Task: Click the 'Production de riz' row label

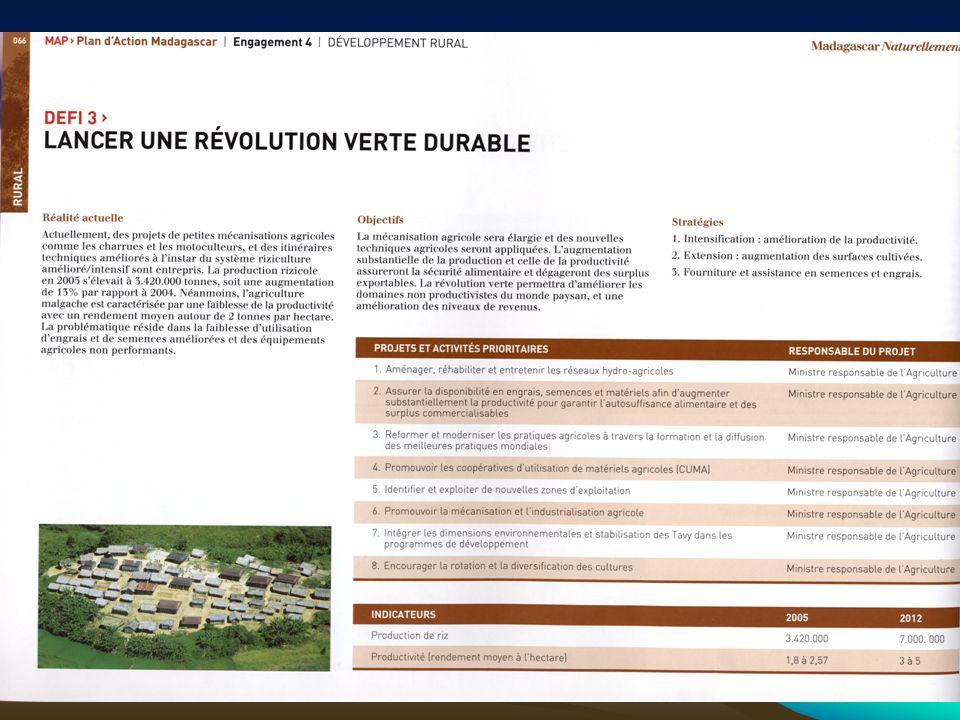Action: [410, 636]
